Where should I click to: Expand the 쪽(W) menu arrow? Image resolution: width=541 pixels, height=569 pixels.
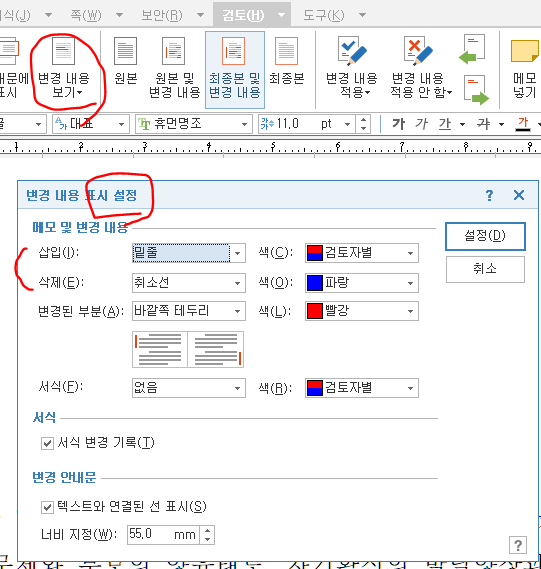coord(119,15)
